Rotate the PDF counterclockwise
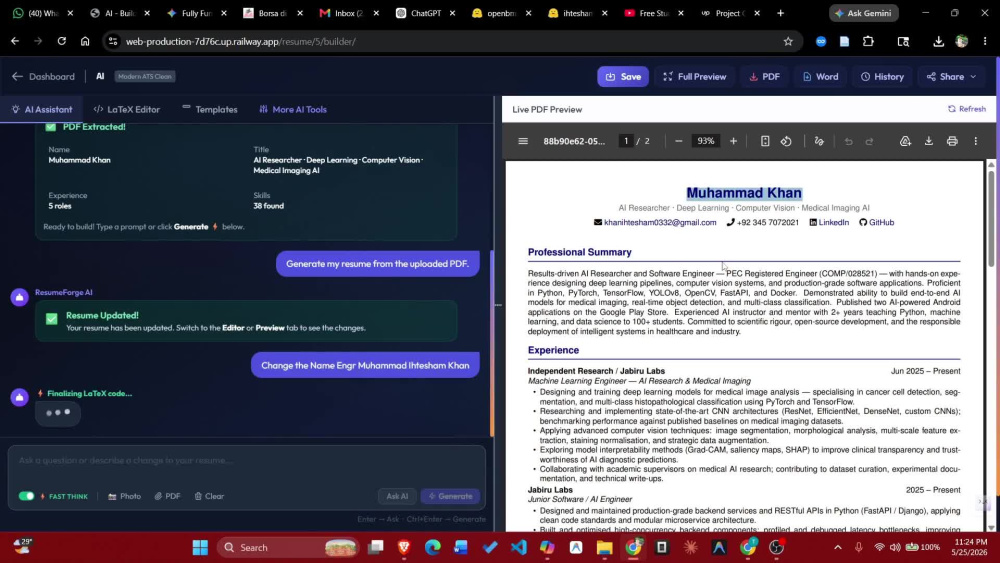1000x563 pixels. click(786, 141)
